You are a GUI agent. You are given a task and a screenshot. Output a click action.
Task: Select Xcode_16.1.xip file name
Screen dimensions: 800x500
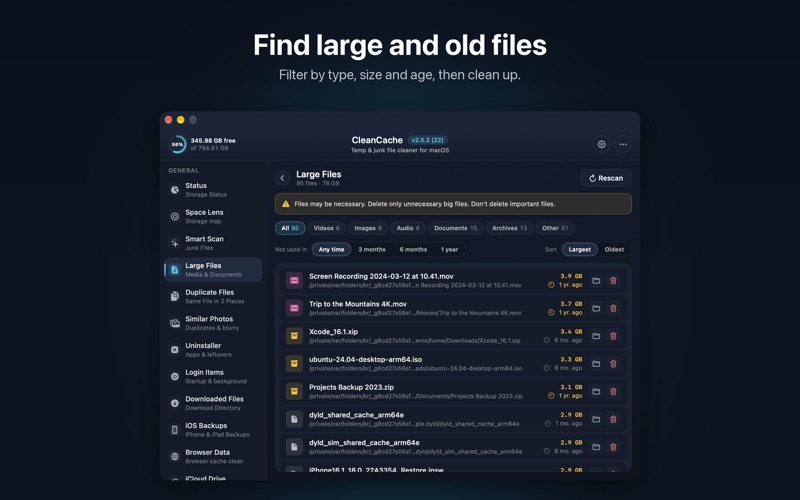point(333,332)
